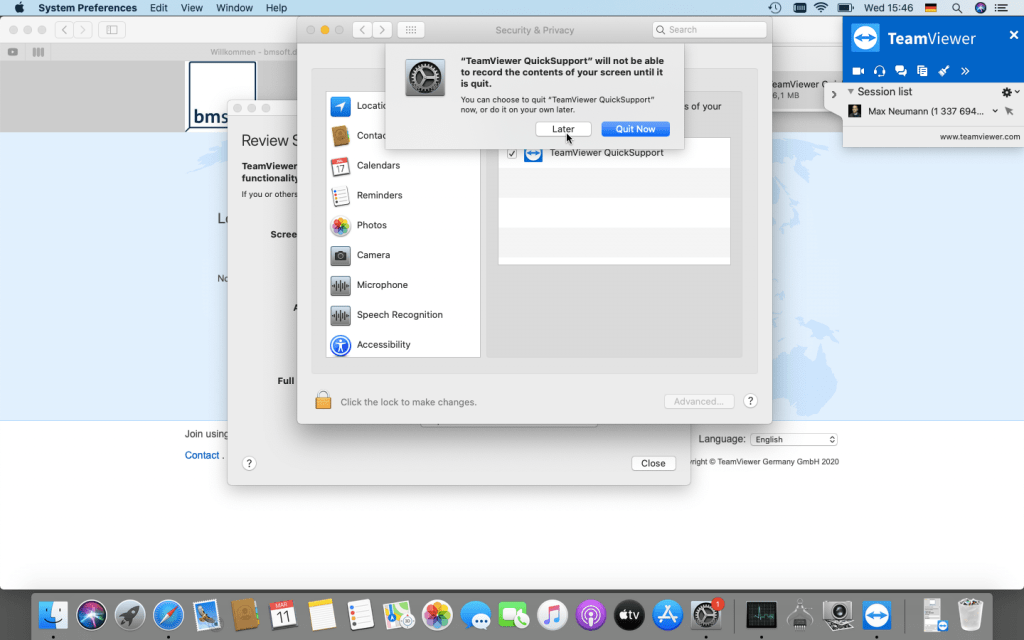
Task: Open Maps from the Dock
Action: coord(398,615)
